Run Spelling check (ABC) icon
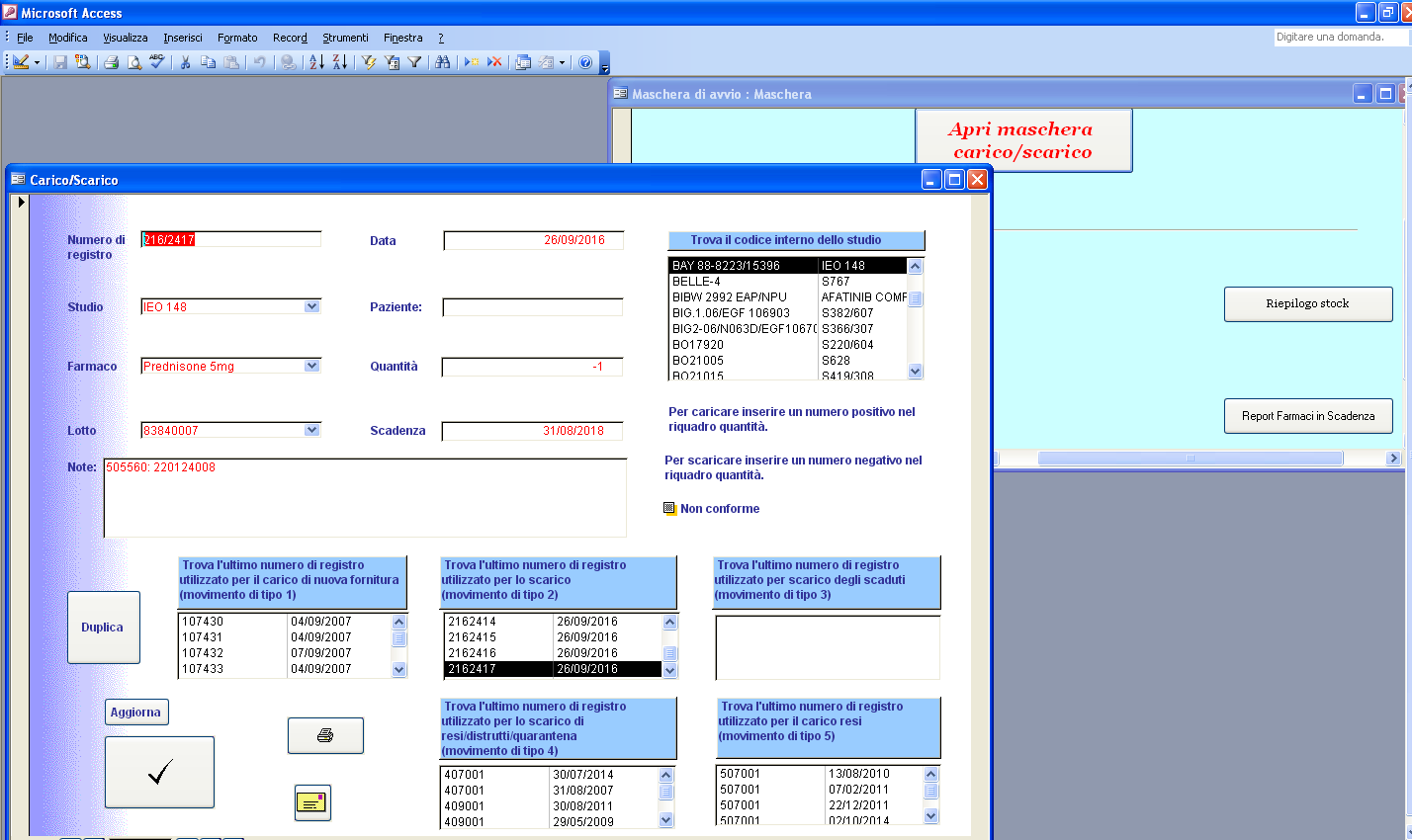 [157, 61]
